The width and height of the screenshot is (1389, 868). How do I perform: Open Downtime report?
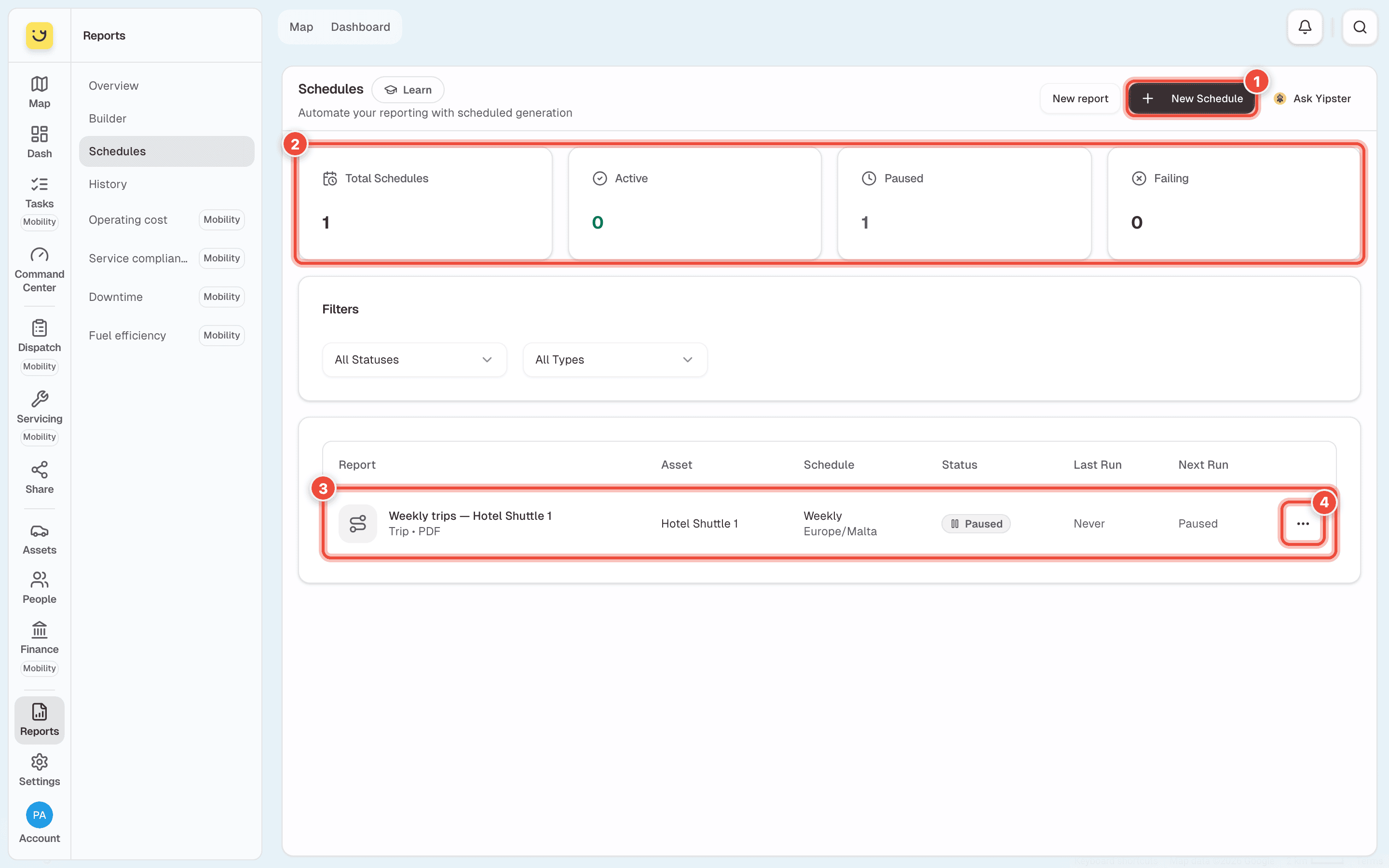[x=166, y=297]
